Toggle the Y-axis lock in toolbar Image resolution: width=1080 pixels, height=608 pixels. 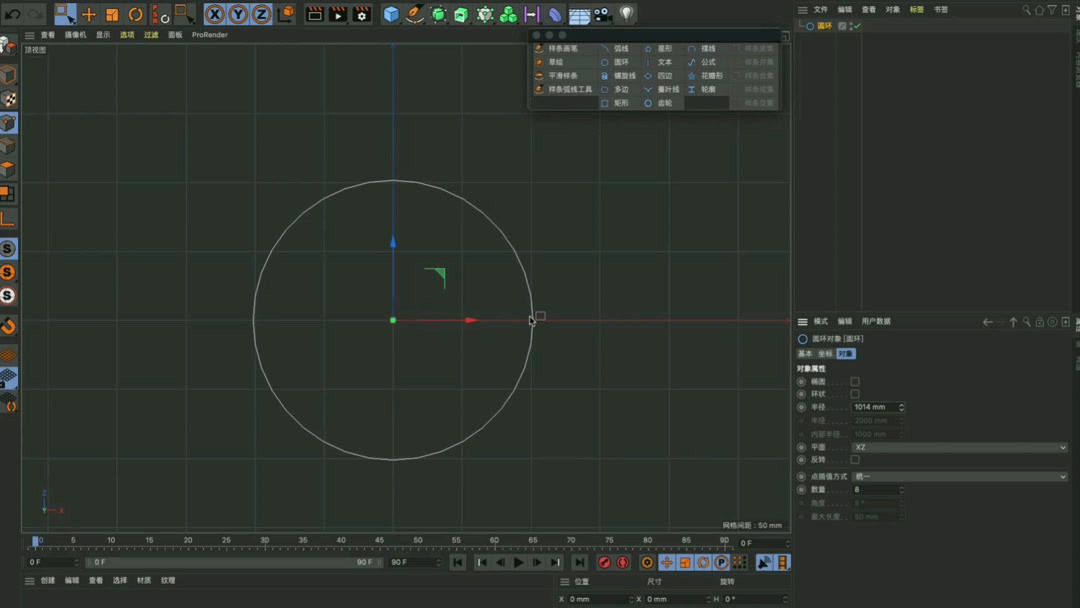pyautogui.click(x=238, y=14)
